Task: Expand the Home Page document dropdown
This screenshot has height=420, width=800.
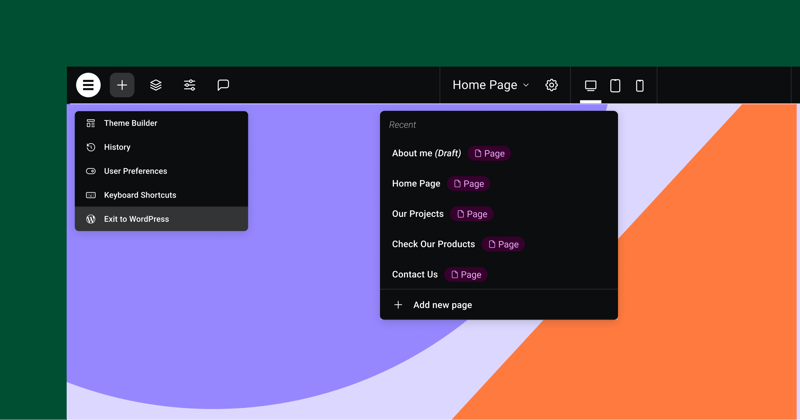Action: coord(490,85)
